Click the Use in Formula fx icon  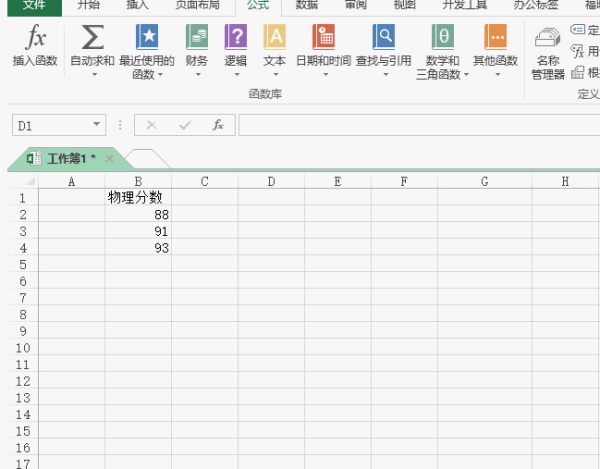tap(577, 51)
